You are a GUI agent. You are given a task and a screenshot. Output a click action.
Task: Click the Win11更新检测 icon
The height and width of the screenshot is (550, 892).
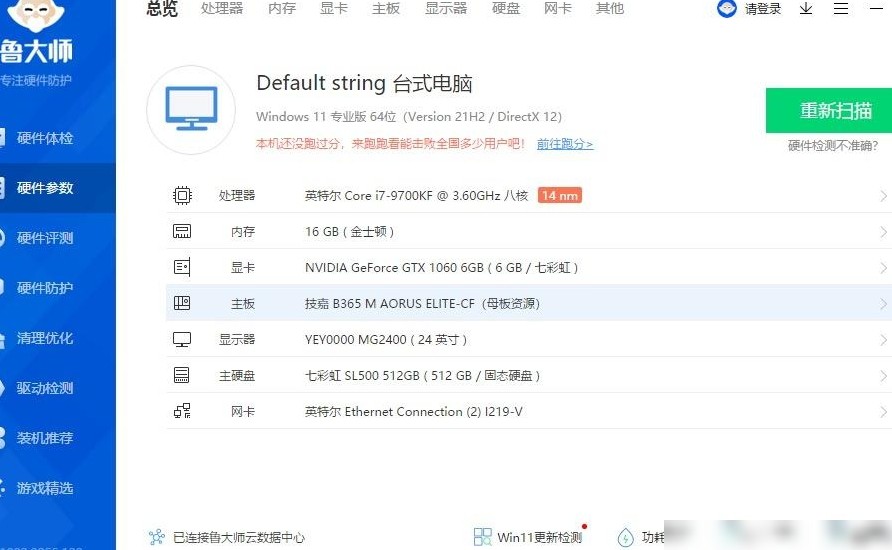pos(482,537)
